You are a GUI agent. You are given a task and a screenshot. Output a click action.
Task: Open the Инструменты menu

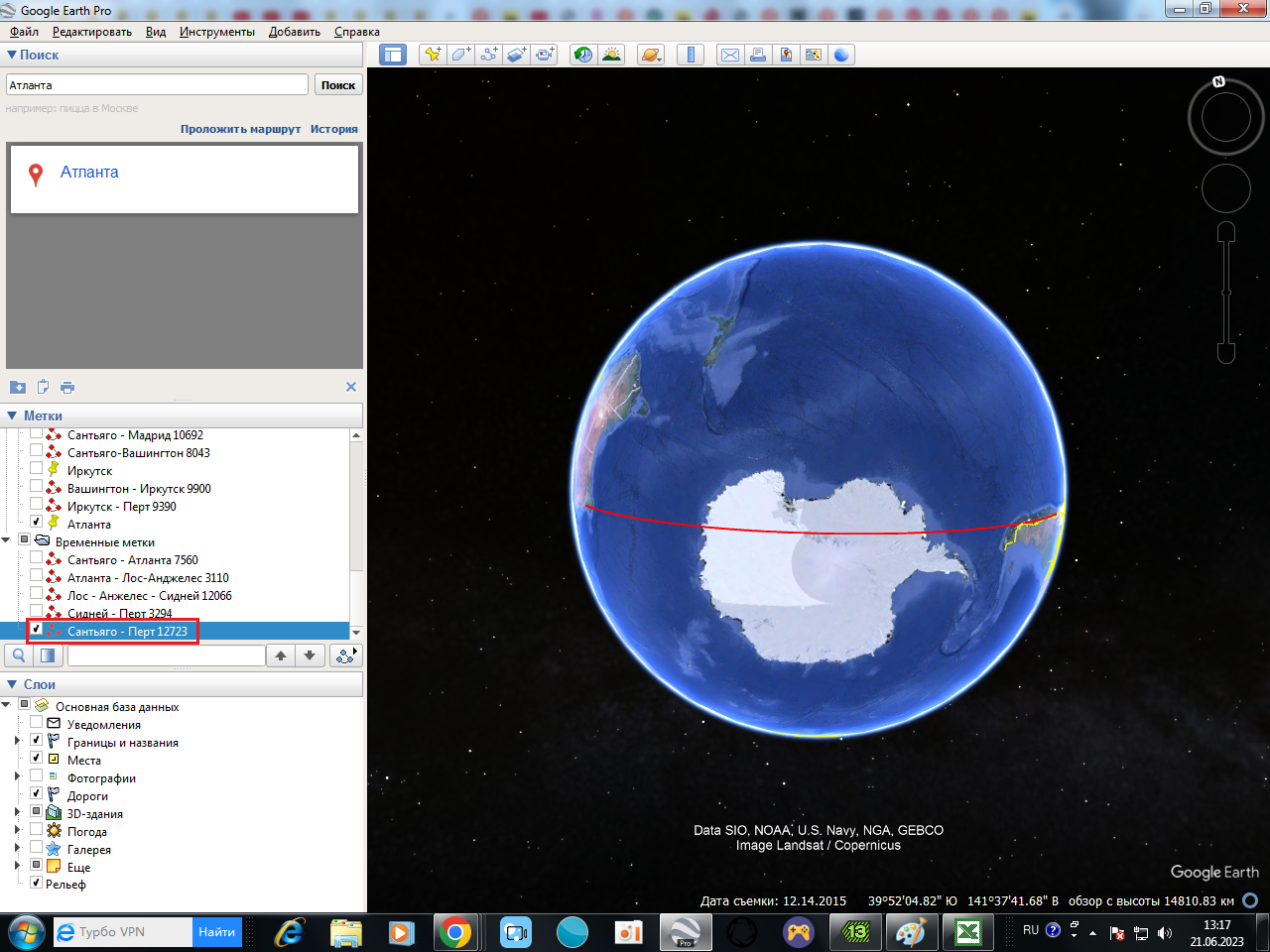tap(216, 32)
